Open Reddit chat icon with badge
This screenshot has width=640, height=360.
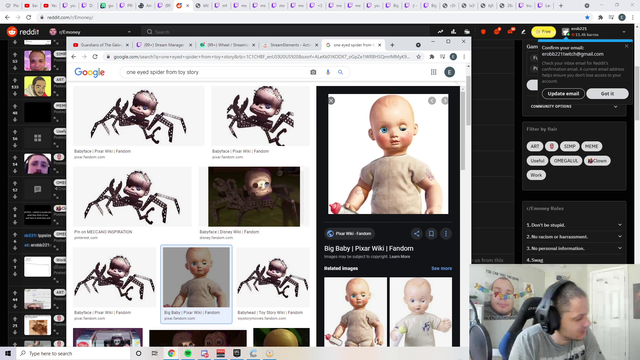[x=497, y=31]
